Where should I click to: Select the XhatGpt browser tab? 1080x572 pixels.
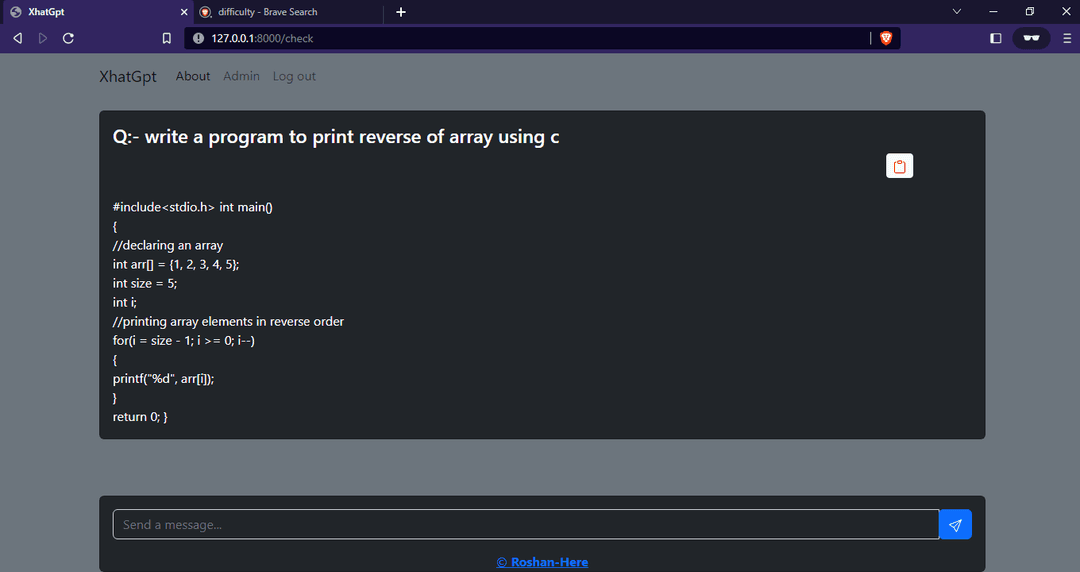[x=96, y=12]
